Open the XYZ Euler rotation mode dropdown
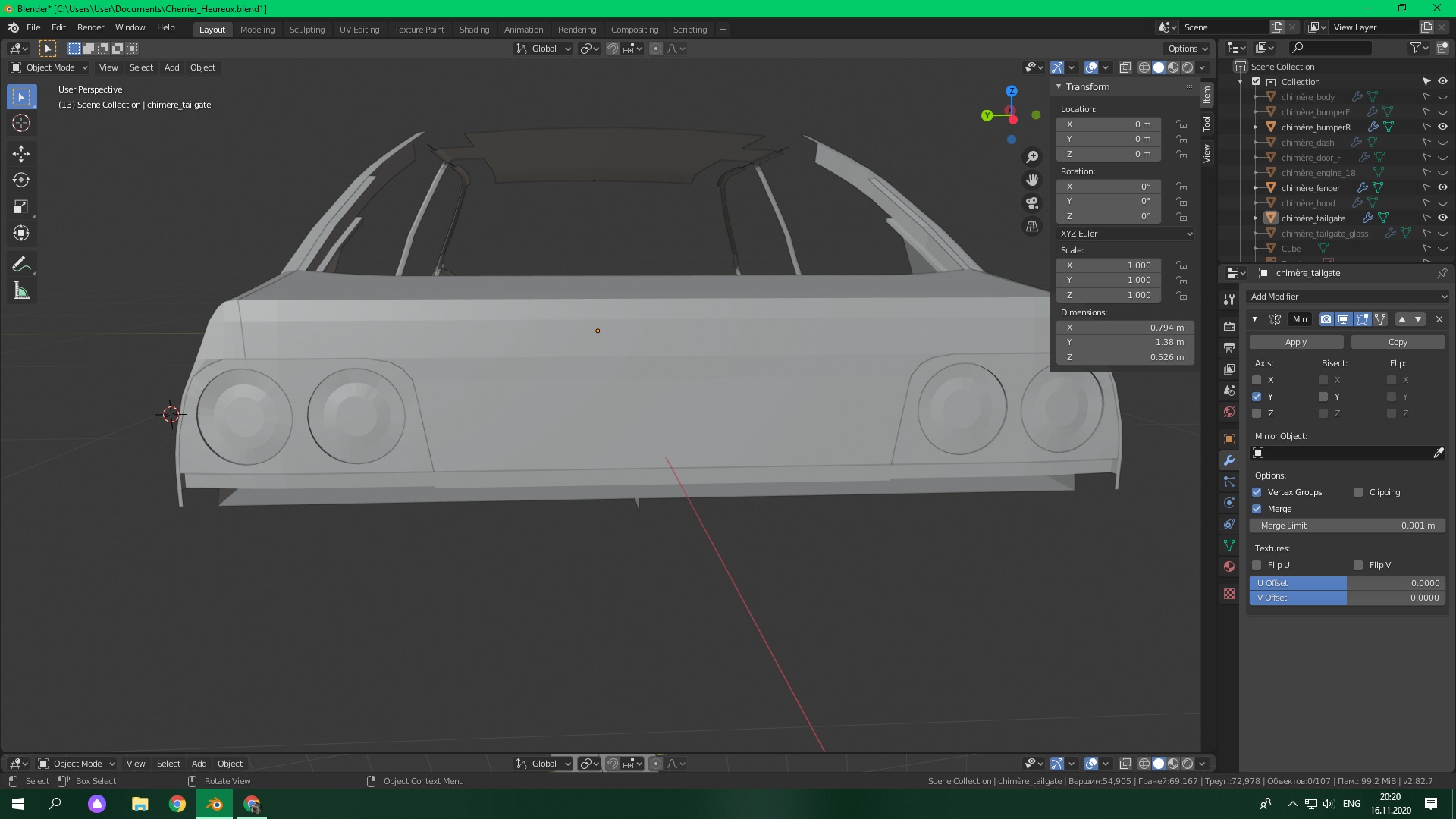The image size is (1456, 819). coord(1125,234)
